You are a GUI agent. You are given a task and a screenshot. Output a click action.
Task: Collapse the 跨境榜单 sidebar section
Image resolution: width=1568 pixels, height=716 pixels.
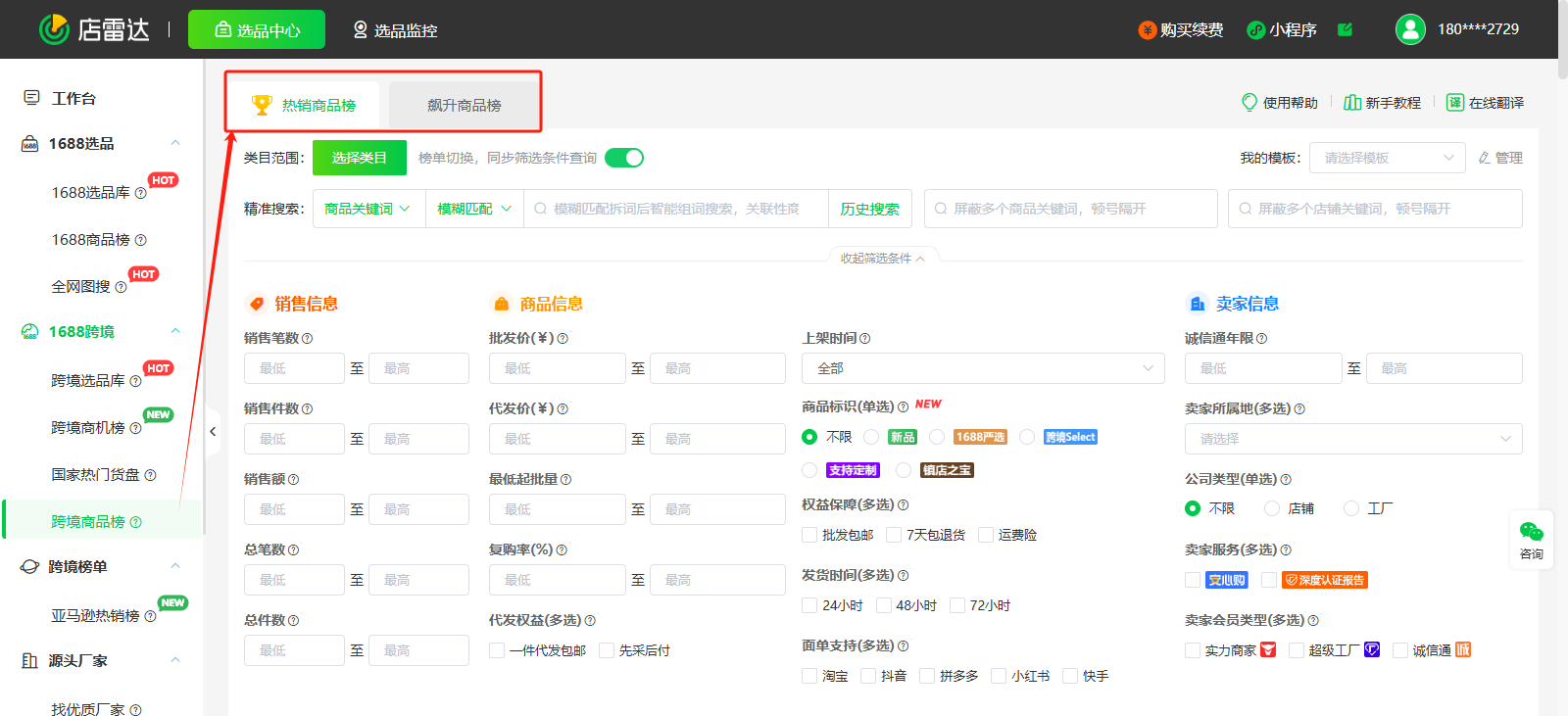pyautogui.click(x=175, y=566)
